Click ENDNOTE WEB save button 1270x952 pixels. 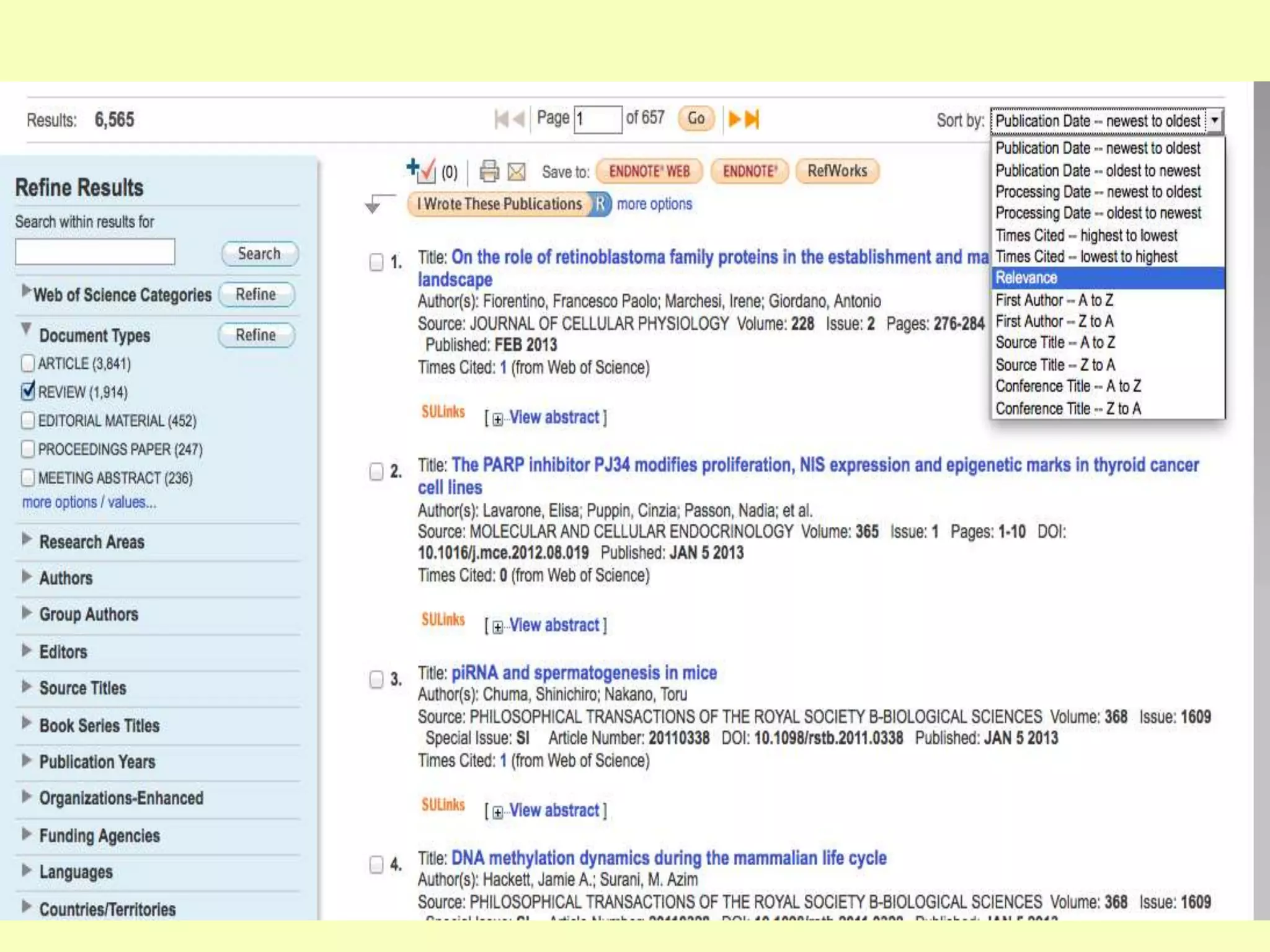(x=649, y=171)
